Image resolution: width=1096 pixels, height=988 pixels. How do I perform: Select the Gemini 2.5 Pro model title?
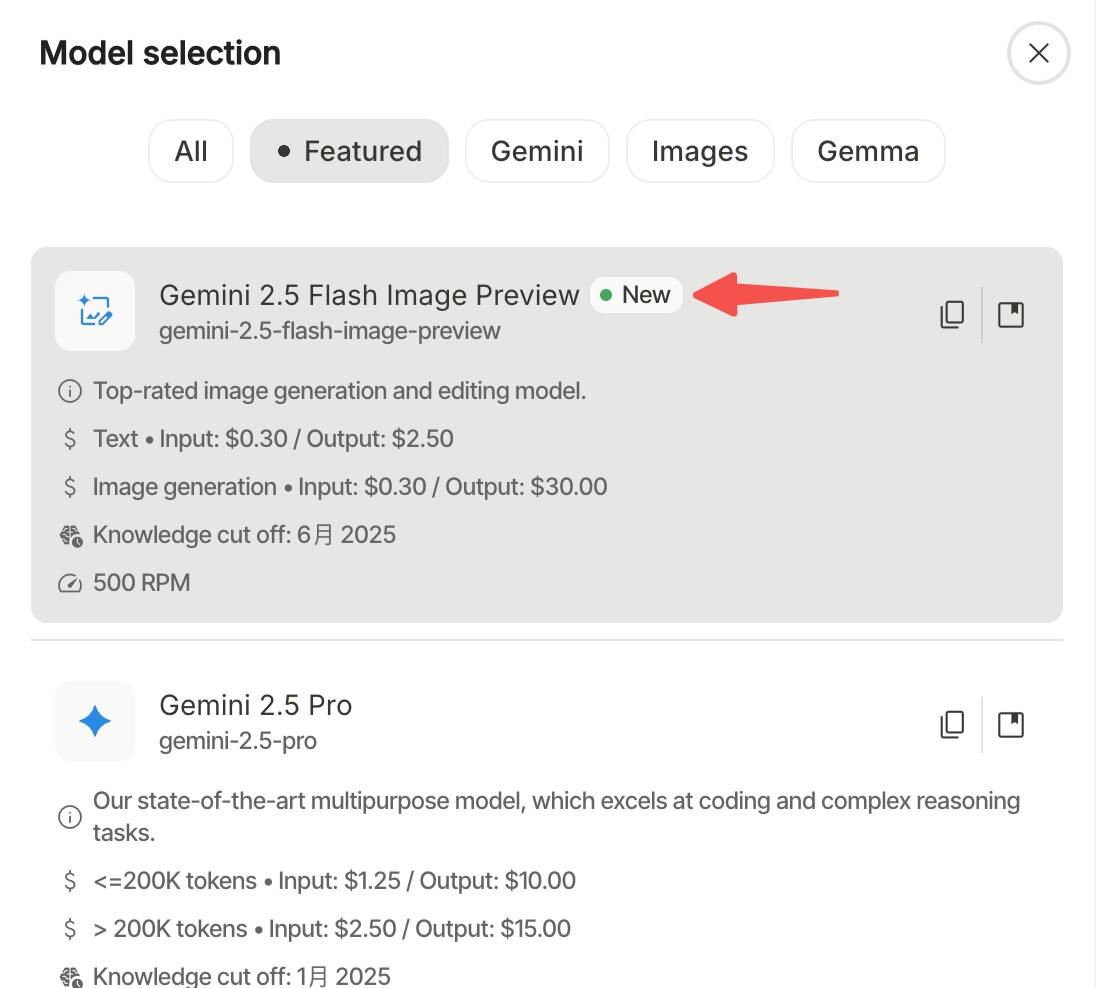(x=256, y=705)
